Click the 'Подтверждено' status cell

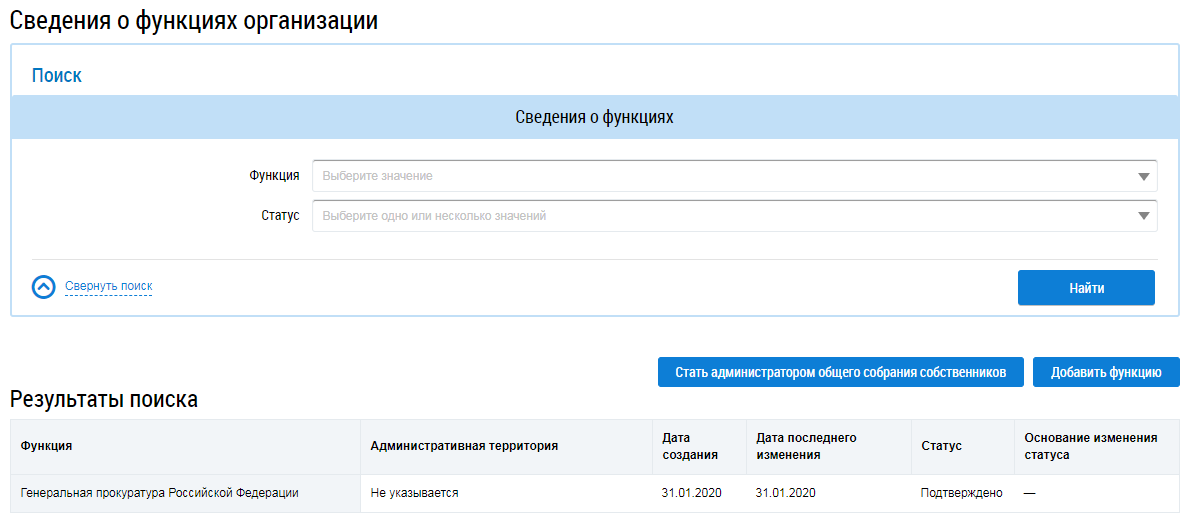(x=961, y=493)
